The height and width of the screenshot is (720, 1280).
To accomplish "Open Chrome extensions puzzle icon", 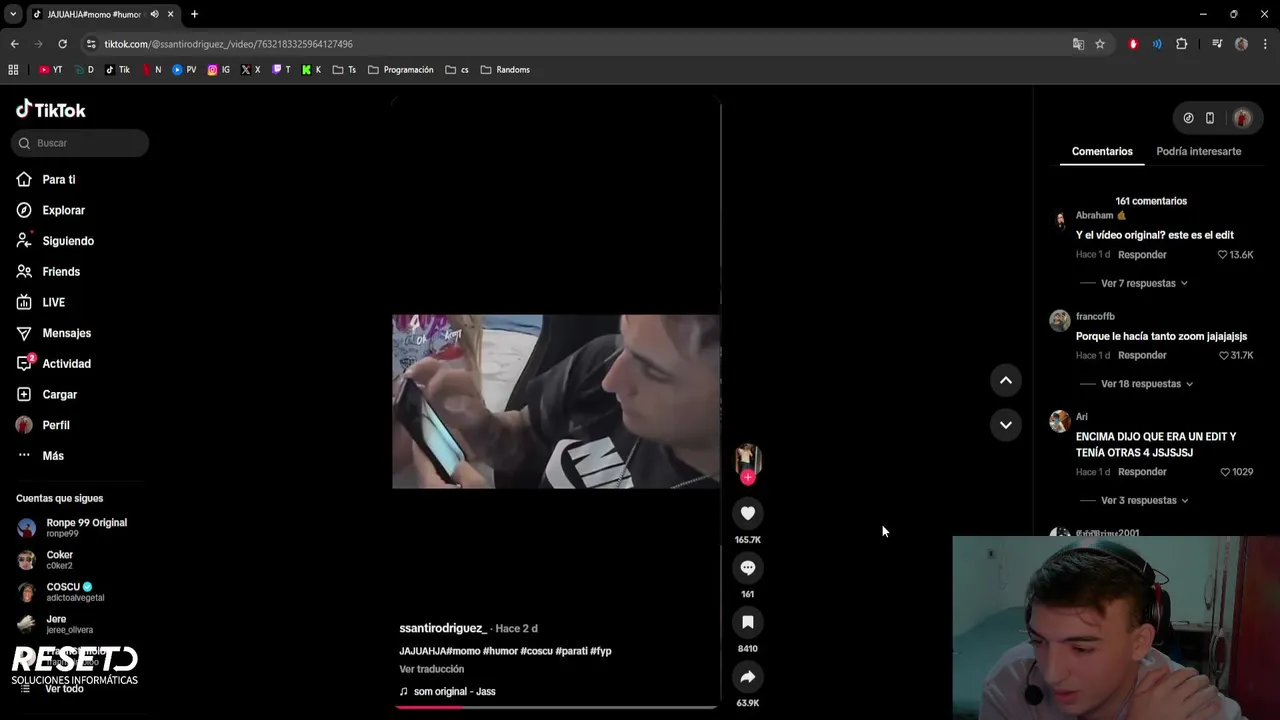I will [1181, 44].
